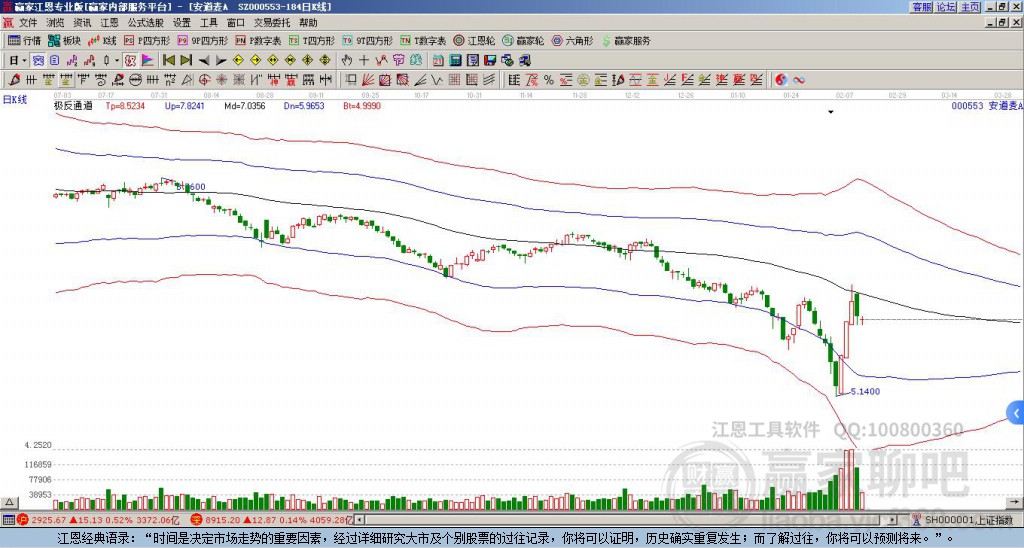Select the hand pan tool
The width and height of the screenshot is (1024, 548).
347,60
